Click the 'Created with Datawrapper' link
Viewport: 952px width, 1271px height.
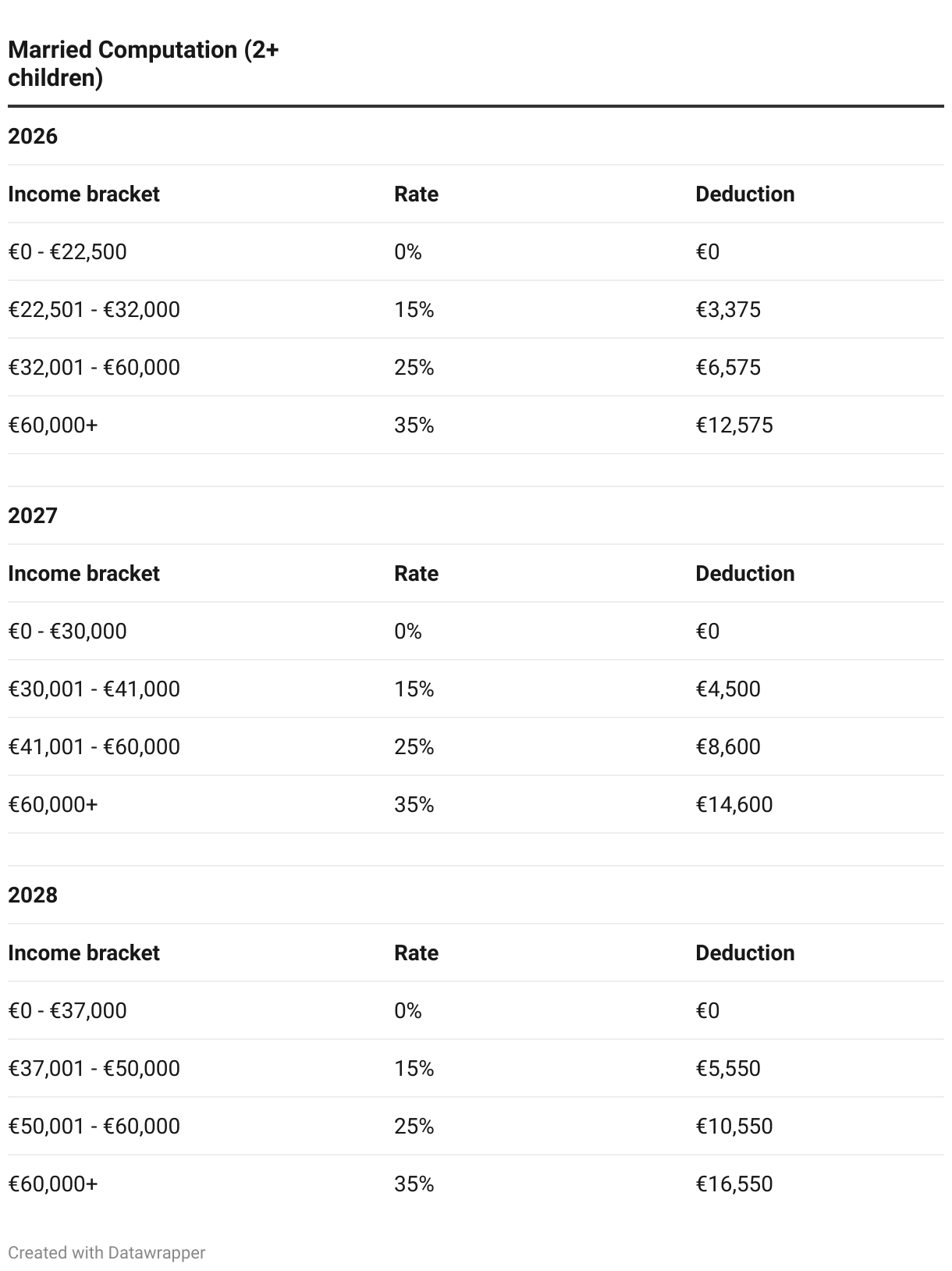click(x=106, y=1252)
